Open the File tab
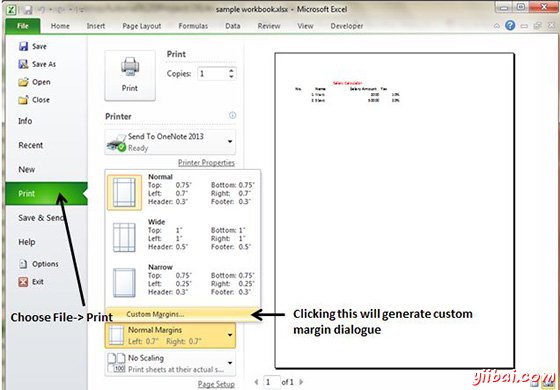The width and height of the screenshot is (560, 390). coord(23,26)
